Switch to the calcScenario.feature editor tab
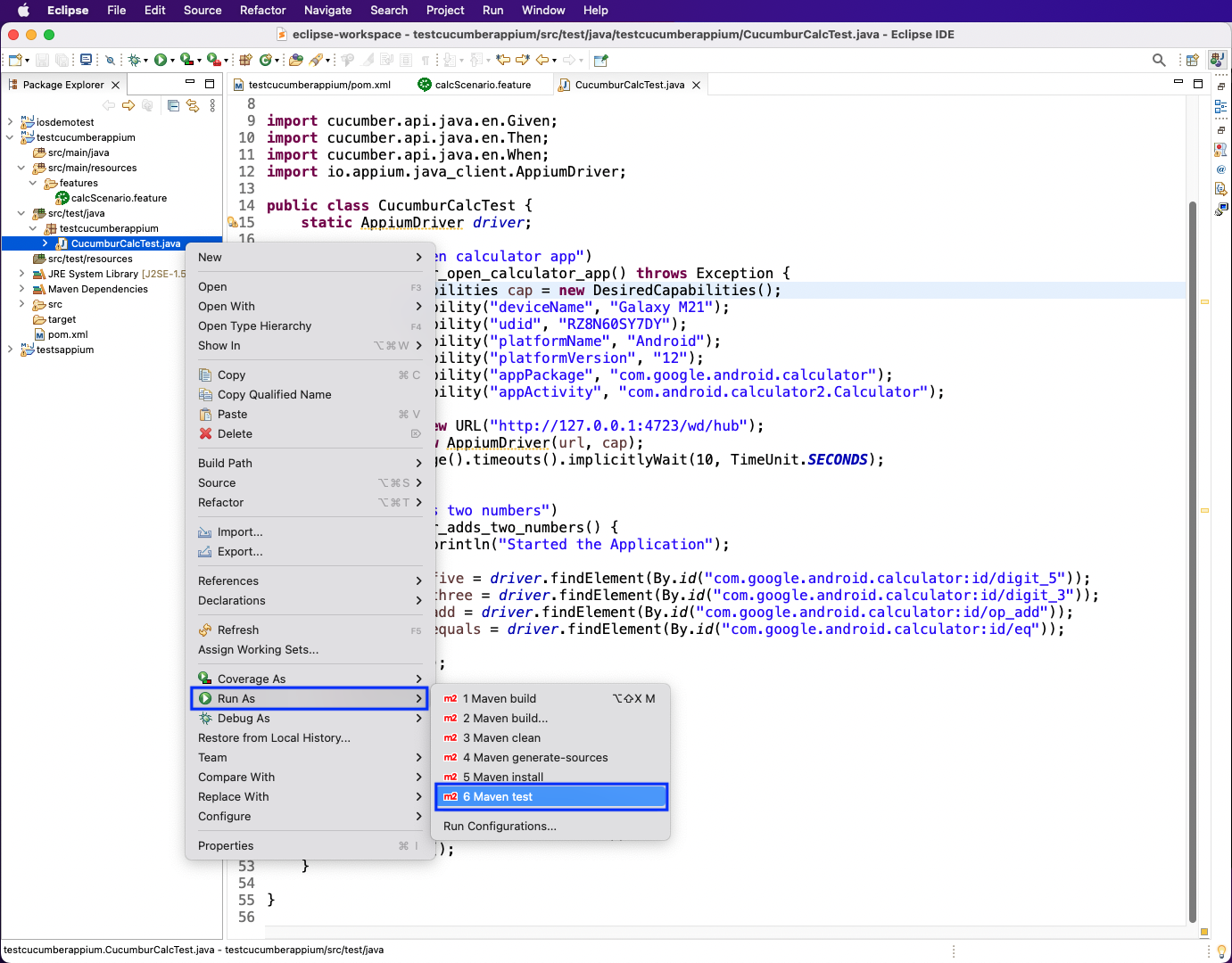This screenshot has height=963, width=1232. (x=482, y=85)
